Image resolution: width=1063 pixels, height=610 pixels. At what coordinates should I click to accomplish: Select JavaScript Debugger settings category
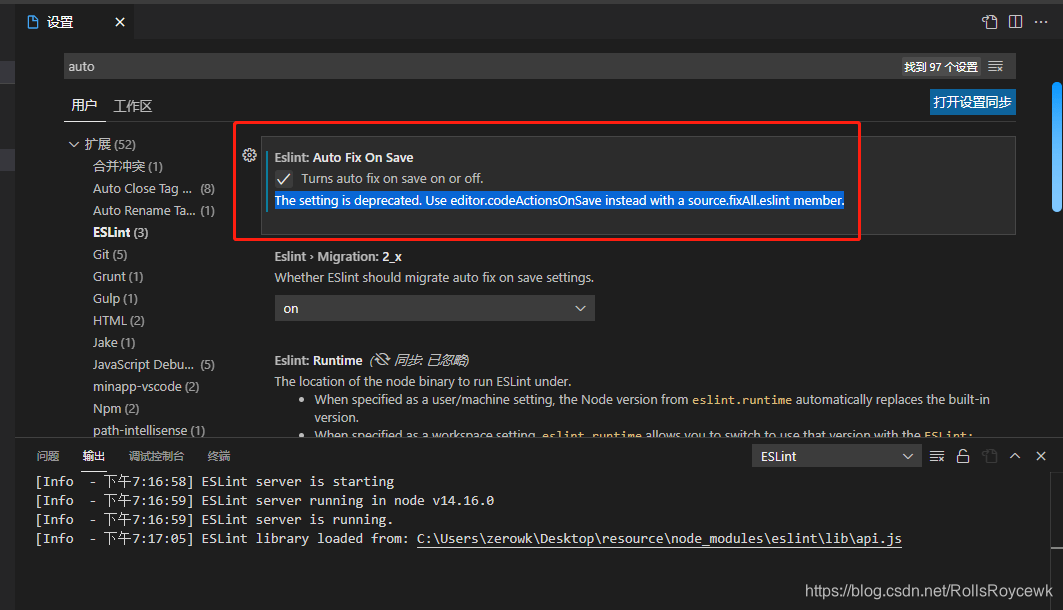click(x=153, y=365)
